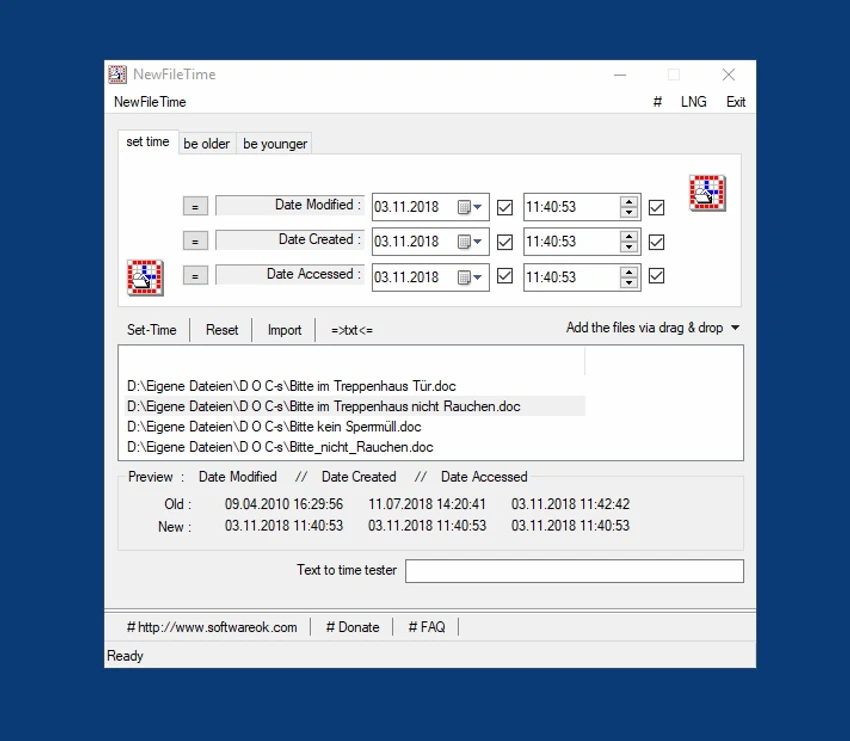Viewport: 850px width, 741px height.
Task: Open the LNG language menu
Action: tap(693, 102)
